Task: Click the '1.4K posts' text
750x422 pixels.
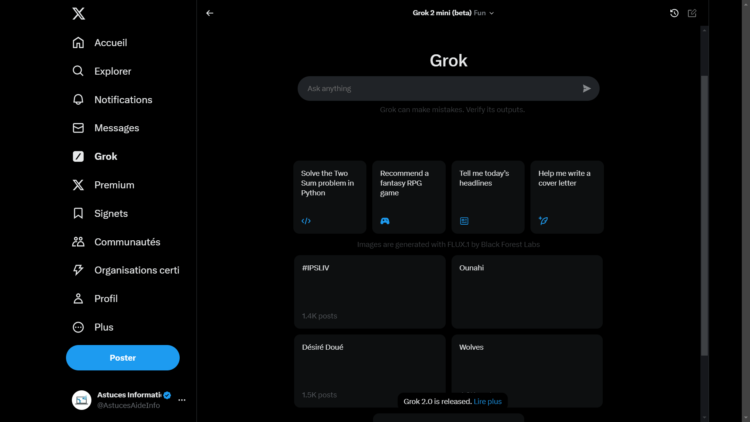Action: [x=320, y=316]
